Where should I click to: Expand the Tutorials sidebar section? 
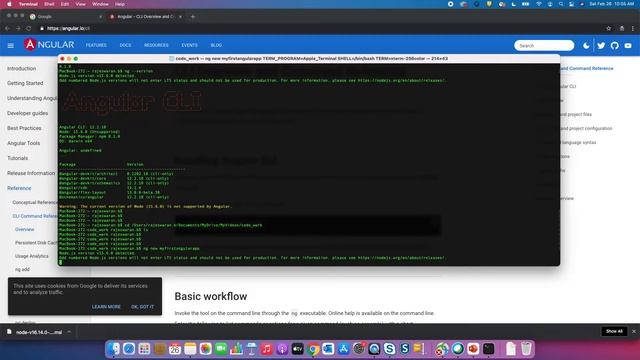[18, 158]
